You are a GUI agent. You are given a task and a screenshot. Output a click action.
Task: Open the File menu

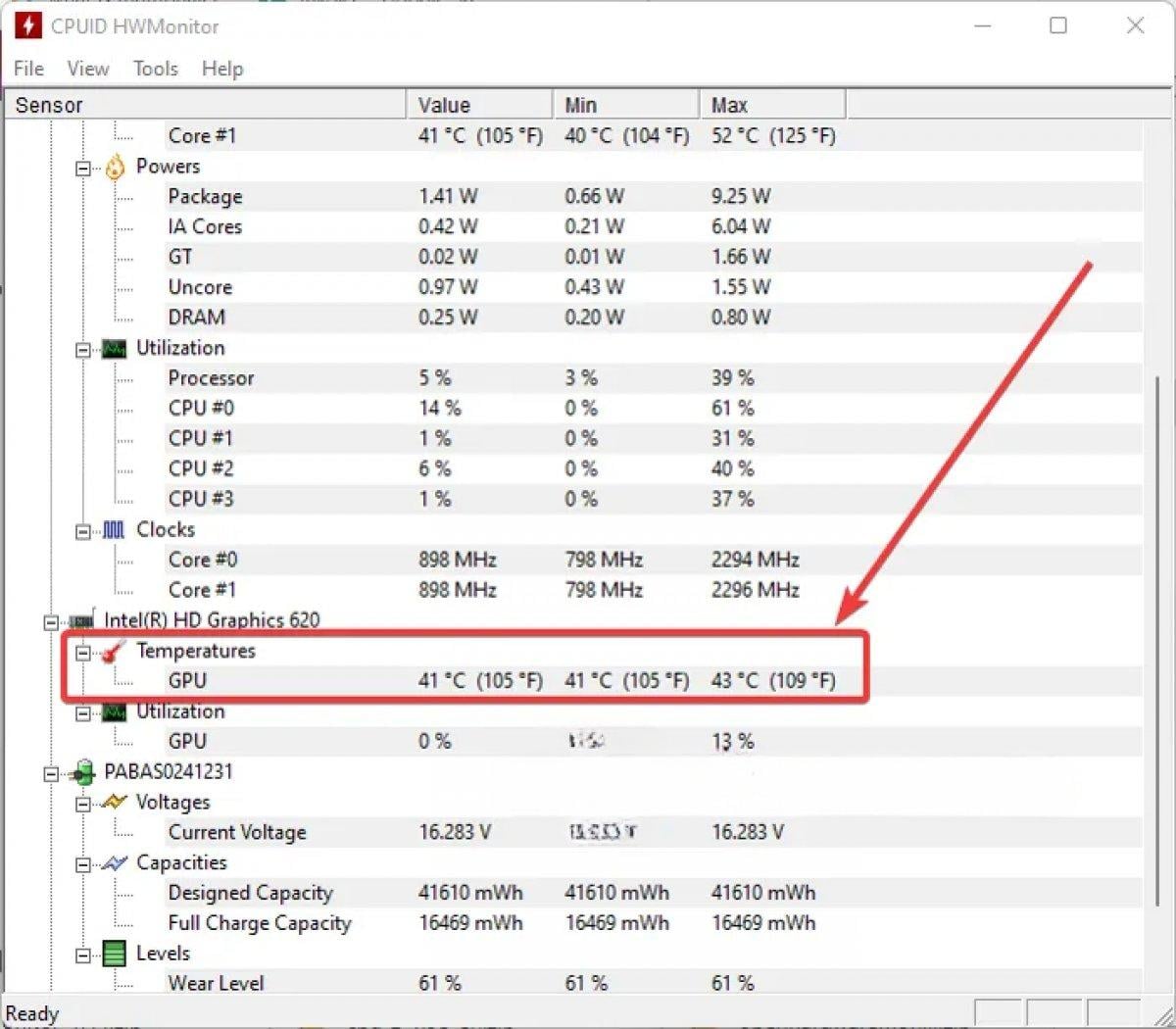28,69
